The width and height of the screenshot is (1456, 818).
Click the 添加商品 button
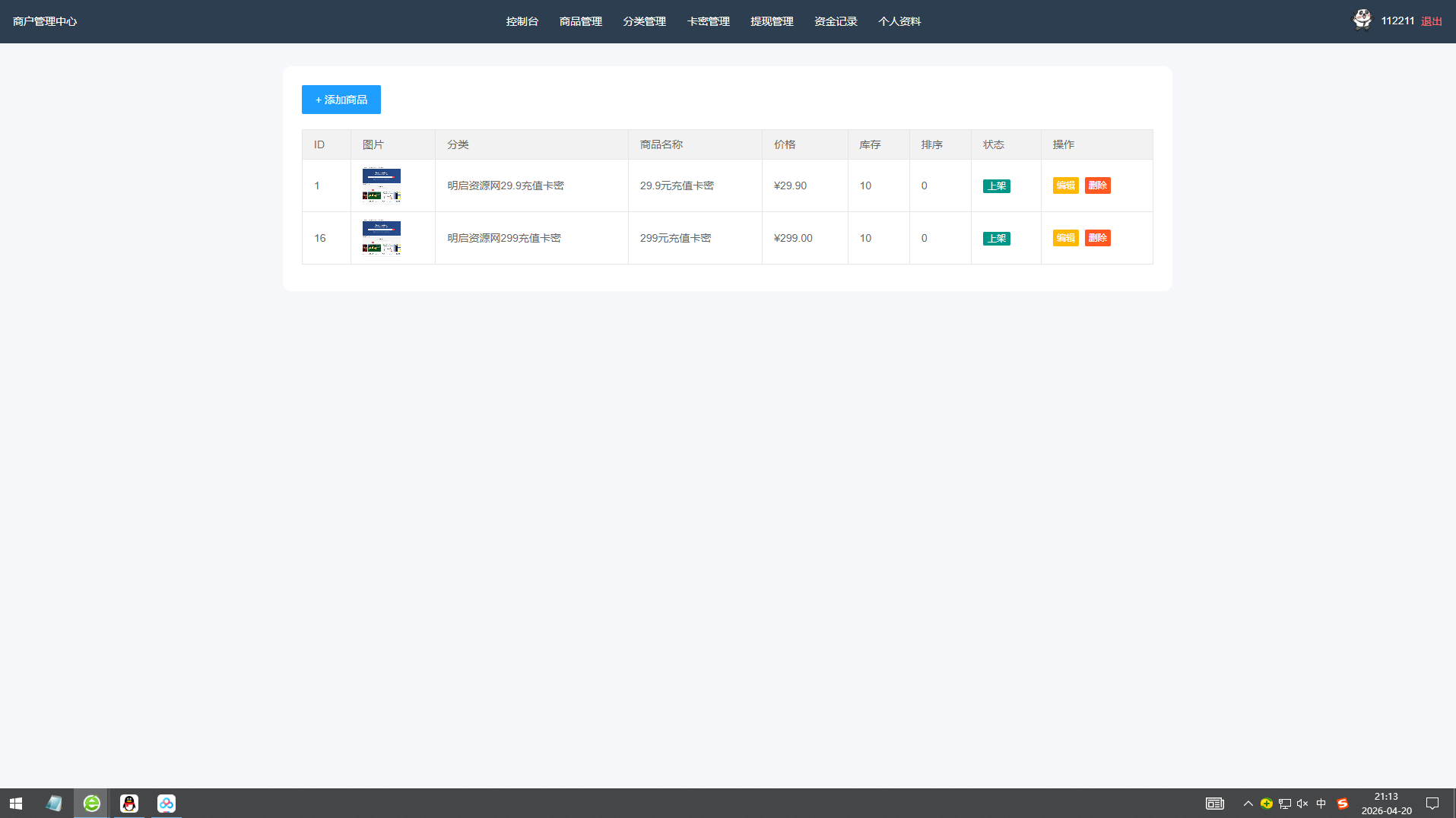341,100
